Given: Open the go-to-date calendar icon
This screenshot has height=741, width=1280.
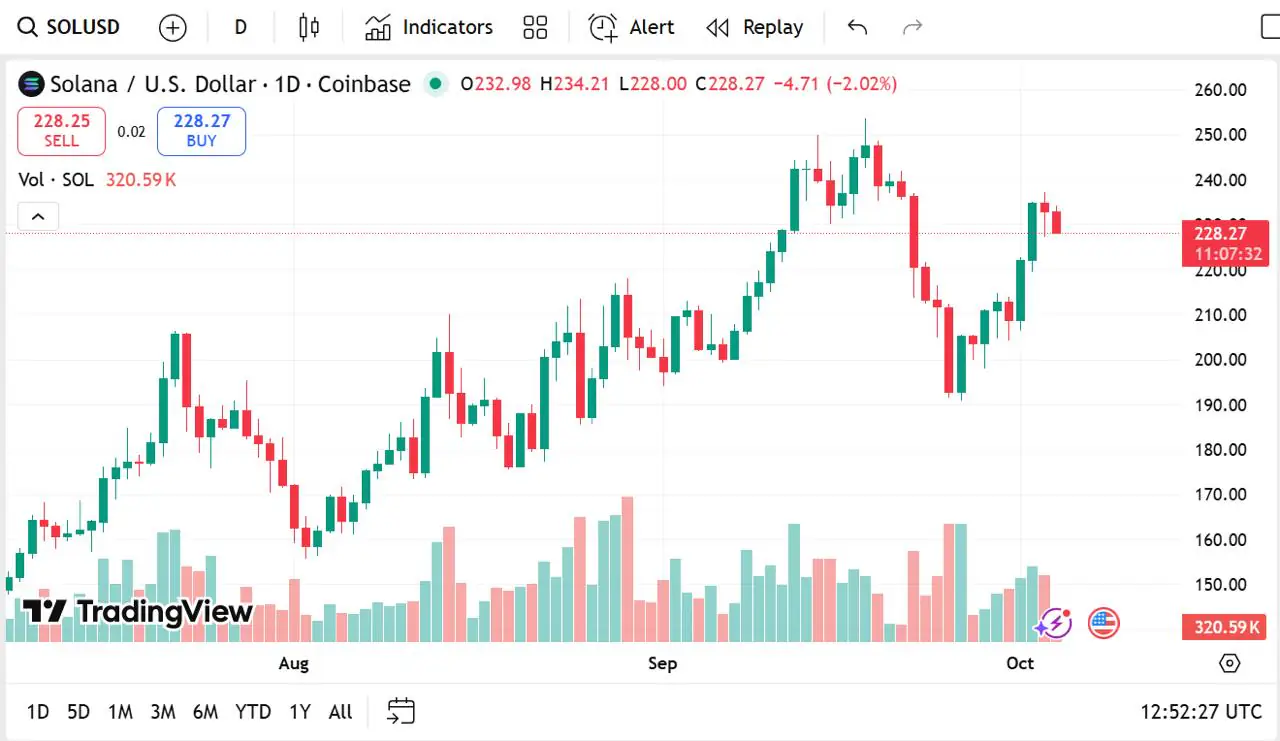Looking at the screenshot, I should (401, 711).
